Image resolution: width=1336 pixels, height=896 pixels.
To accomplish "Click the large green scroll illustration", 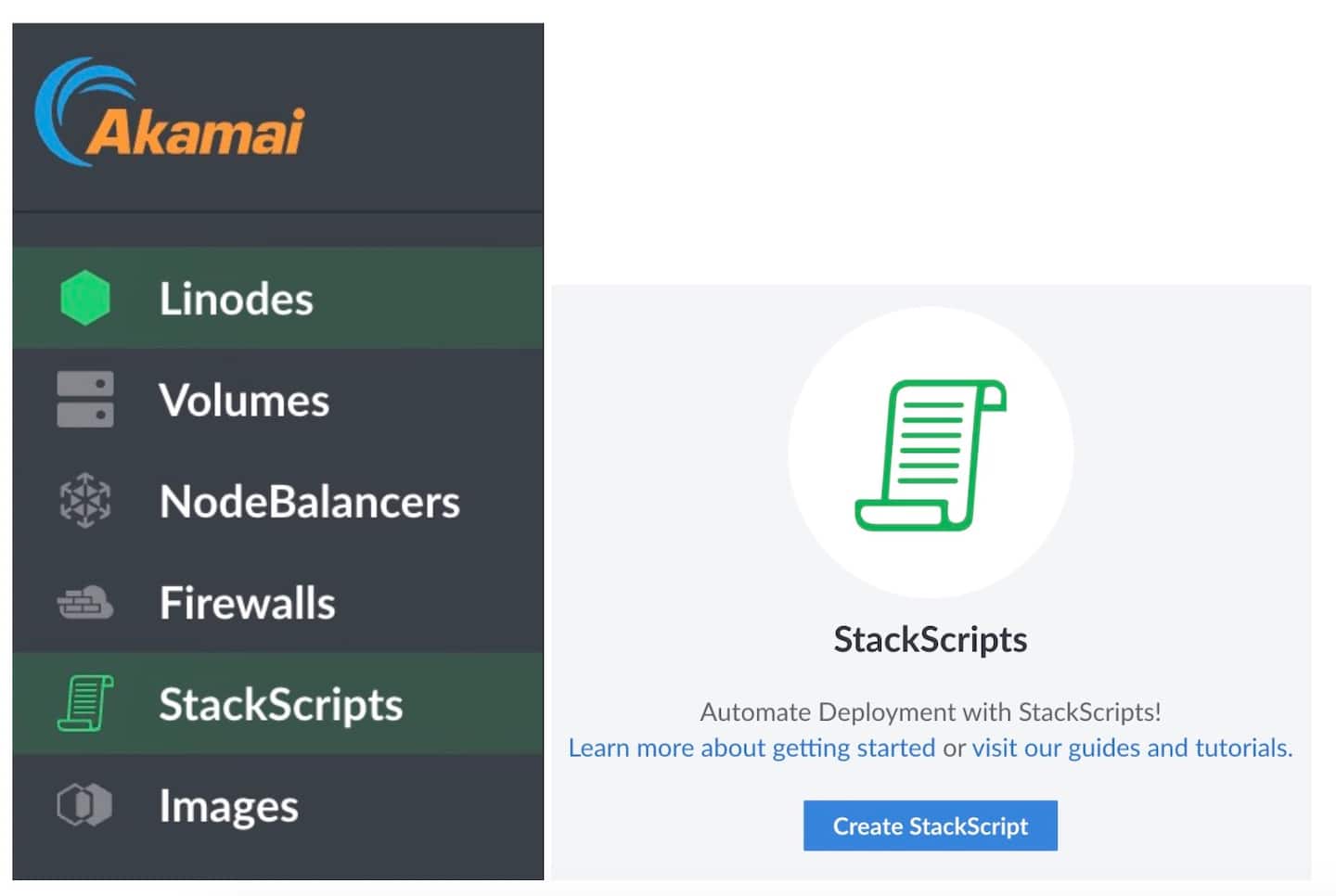I will point(930,454).
